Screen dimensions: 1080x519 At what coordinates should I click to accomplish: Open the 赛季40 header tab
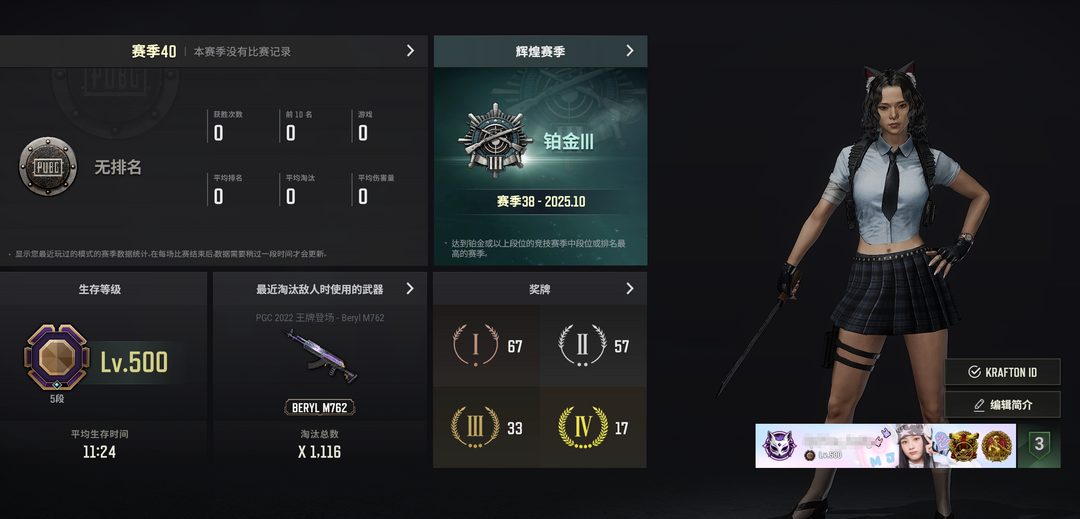tap(154, 52)
